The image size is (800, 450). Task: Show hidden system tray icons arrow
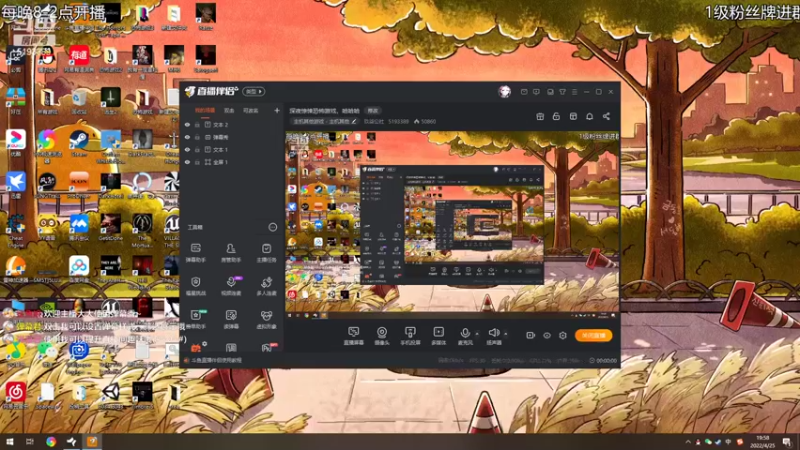pos(688,442)
